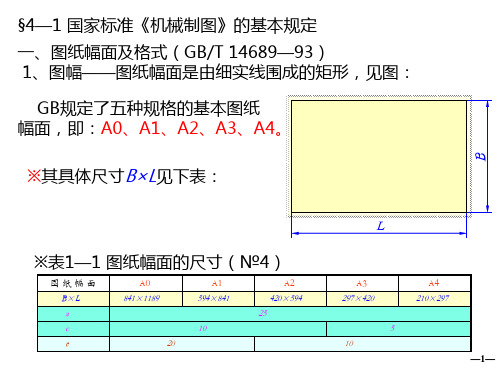Select the blue dimension label B
Viewport: 500px width, 375px height.
481,156
